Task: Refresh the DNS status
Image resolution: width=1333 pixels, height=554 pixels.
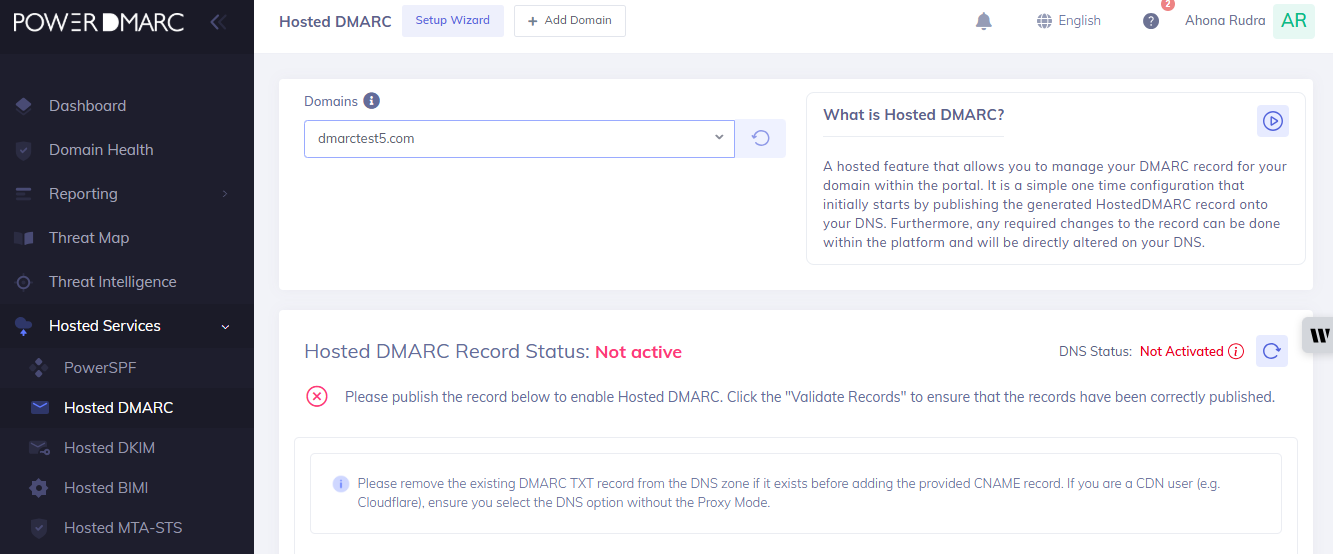Action: point(1272,351)
